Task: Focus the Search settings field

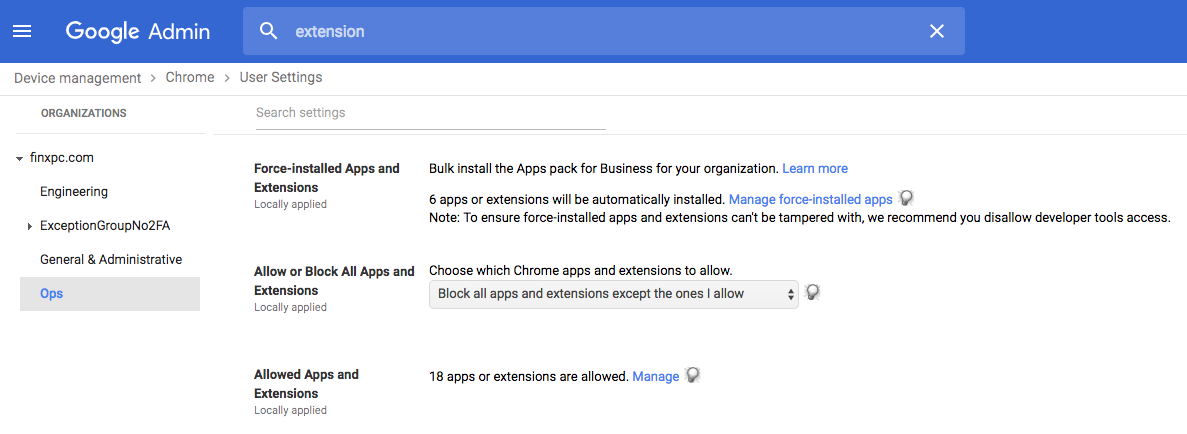Action: [x=431, y=113]
